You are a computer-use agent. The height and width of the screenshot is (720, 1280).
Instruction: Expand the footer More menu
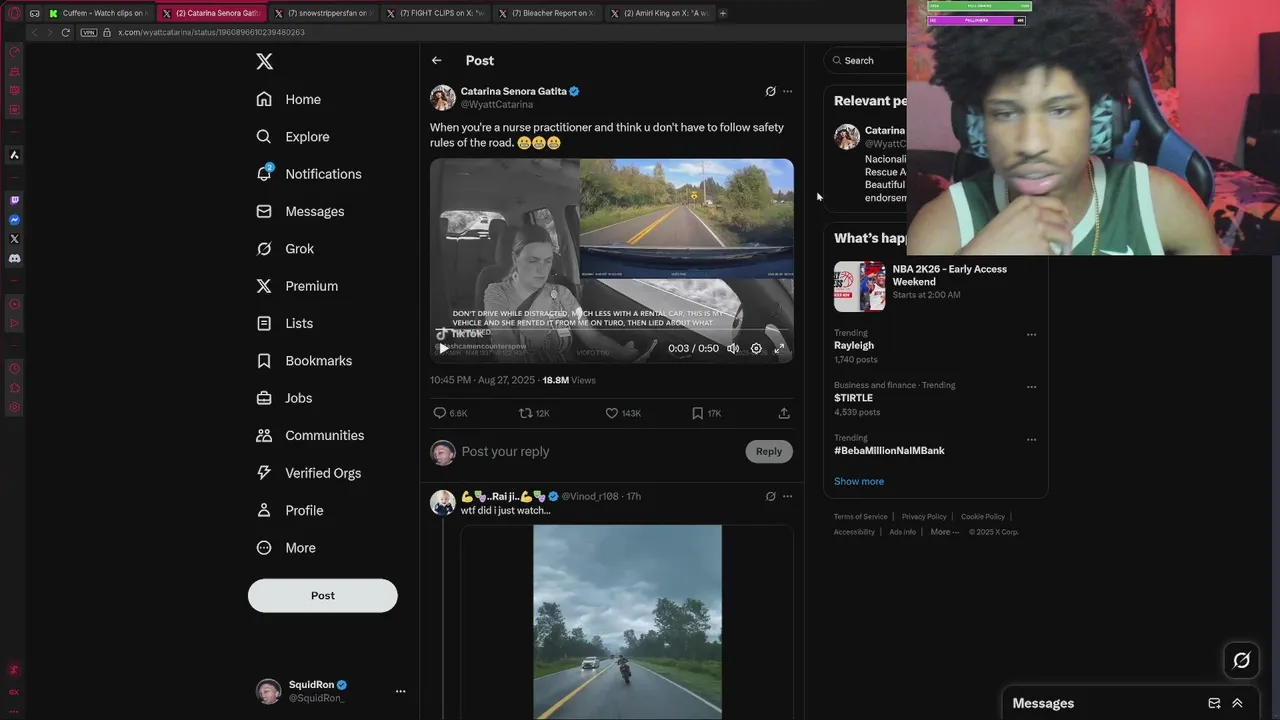[x=944, y=532]
